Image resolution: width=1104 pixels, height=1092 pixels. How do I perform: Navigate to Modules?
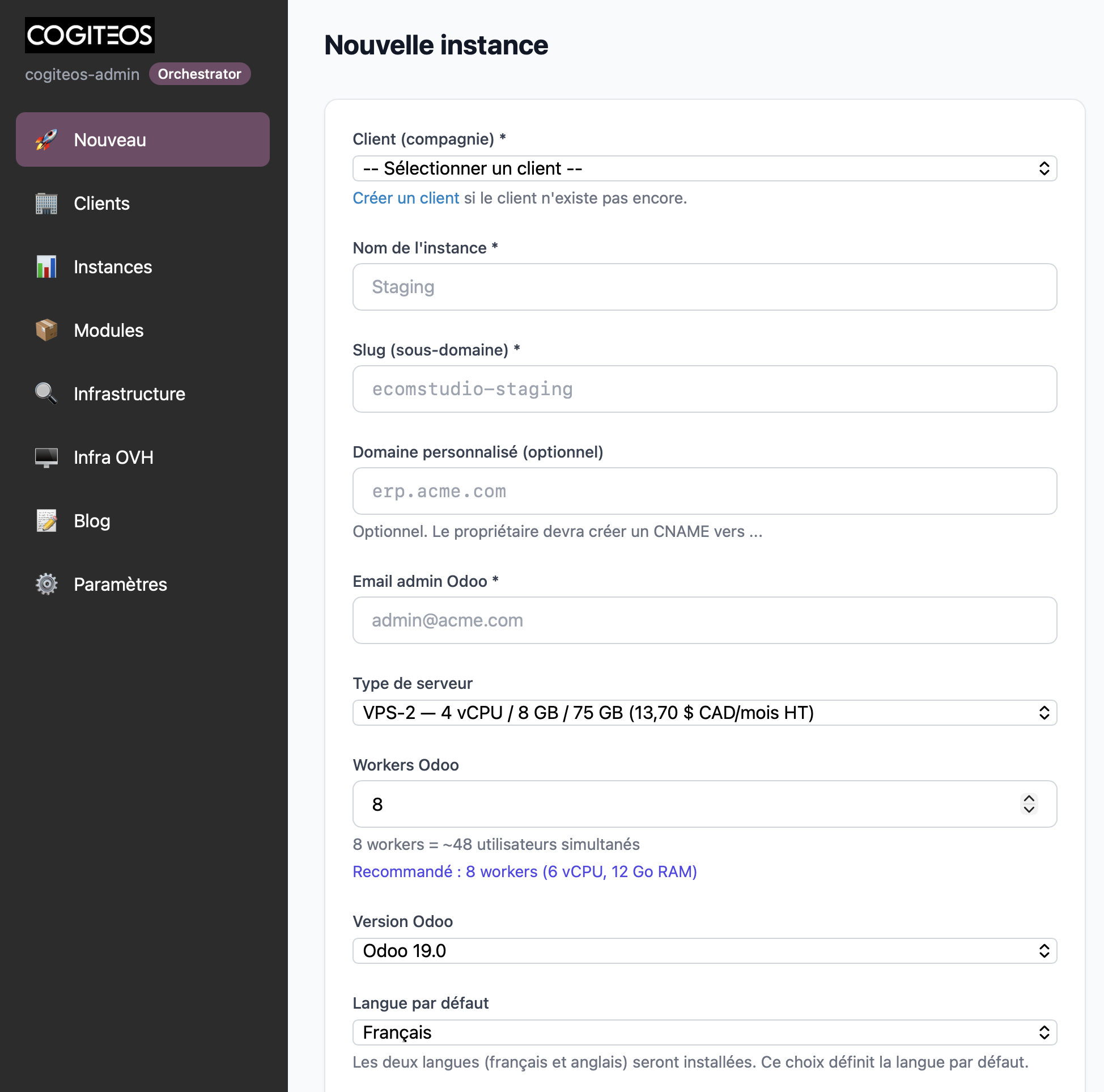pos(143,330)
